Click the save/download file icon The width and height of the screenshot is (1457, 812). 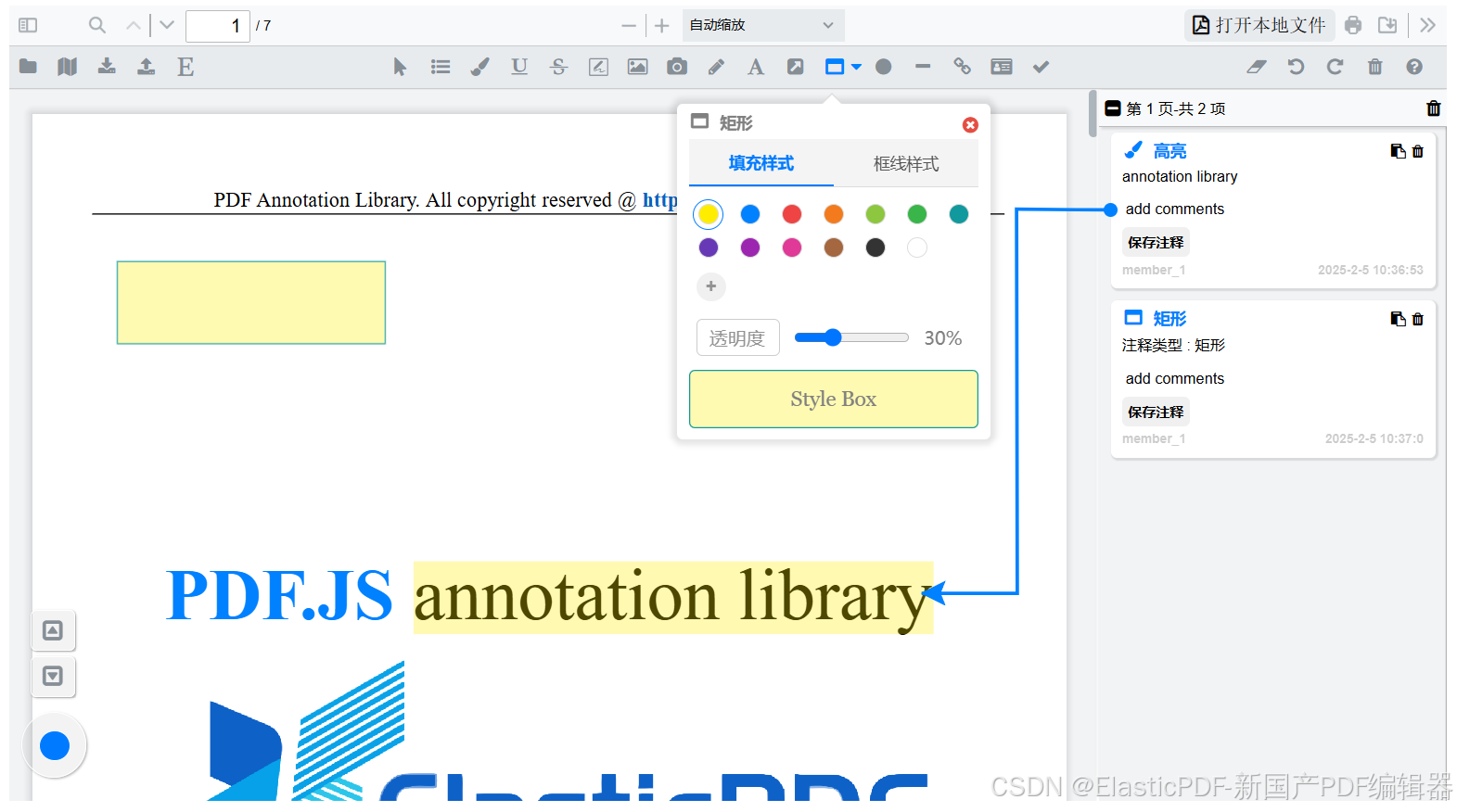pos(1387,25)
